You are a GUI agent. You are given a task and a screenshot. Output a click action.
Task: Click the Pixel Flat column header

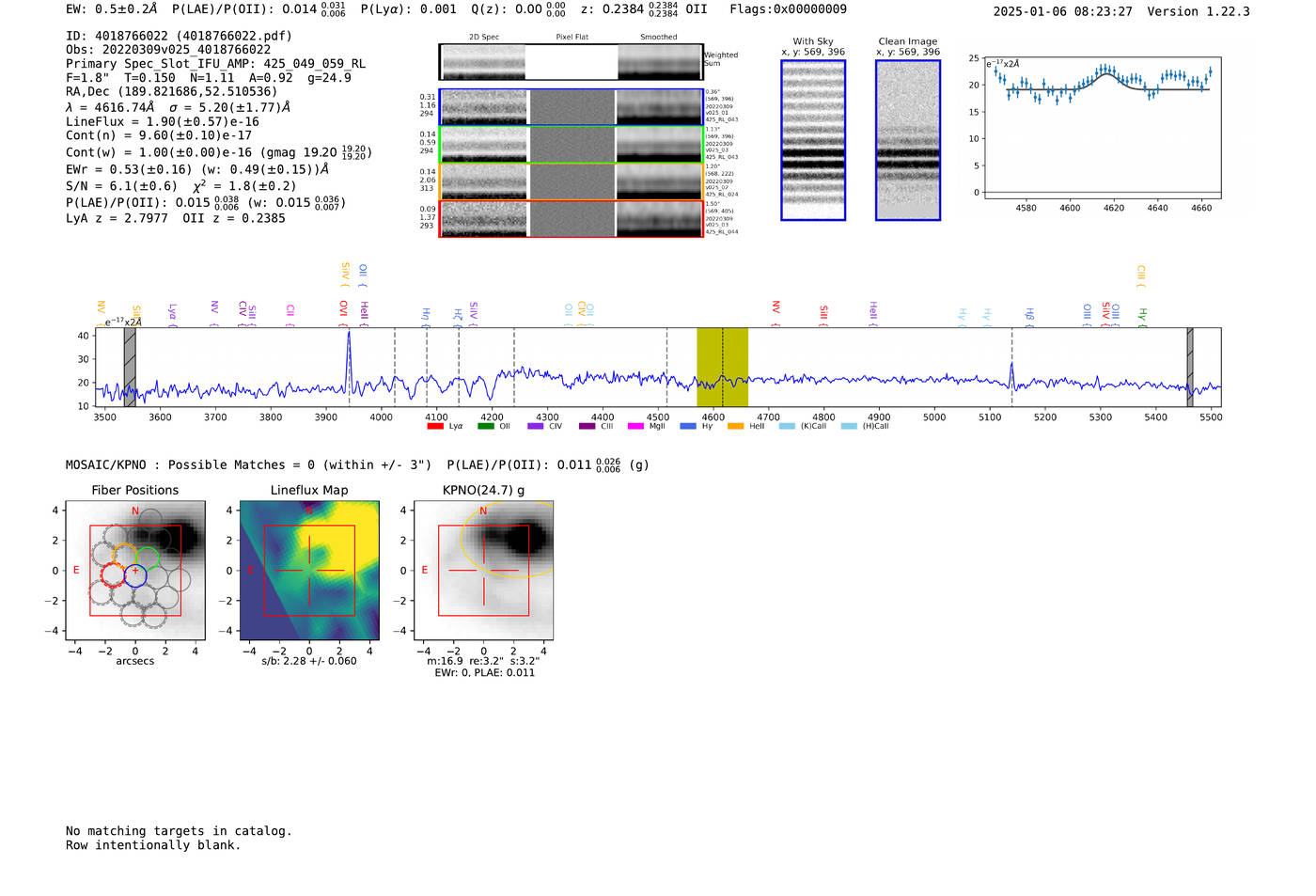(572, 38)
